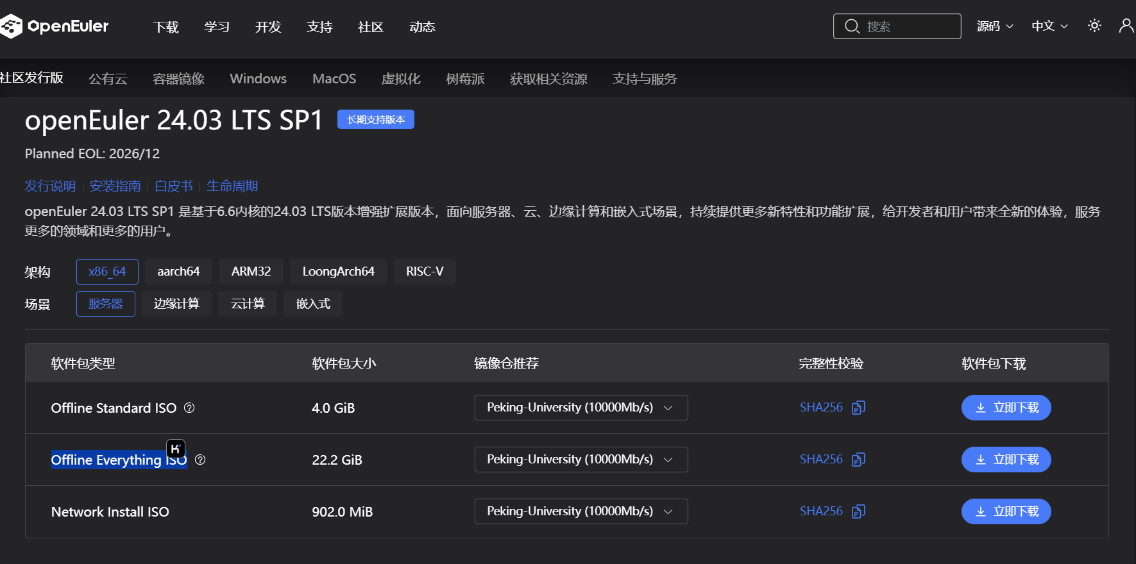Click the 完整性校验 column header
1136x564 pixels.
pos(831,364)
